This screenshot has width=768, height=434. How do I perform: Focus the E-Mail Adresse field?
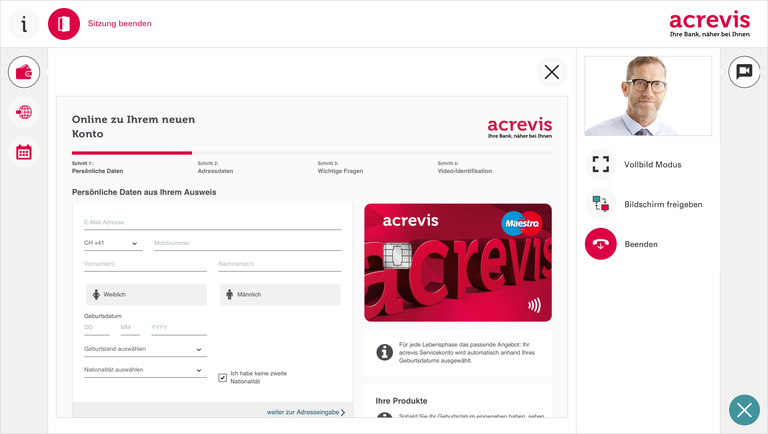(x=213, y=222)
